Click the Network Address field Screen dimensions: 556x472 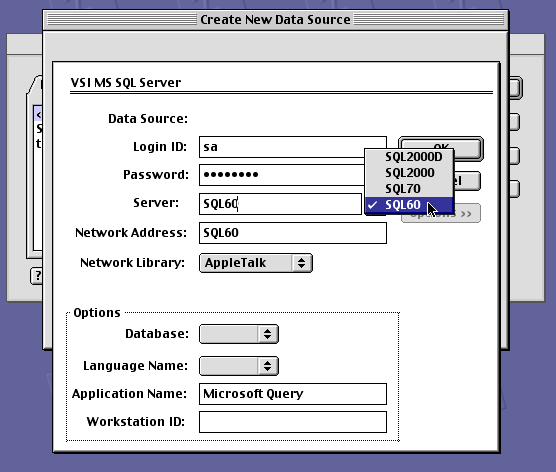pos(293,233)
